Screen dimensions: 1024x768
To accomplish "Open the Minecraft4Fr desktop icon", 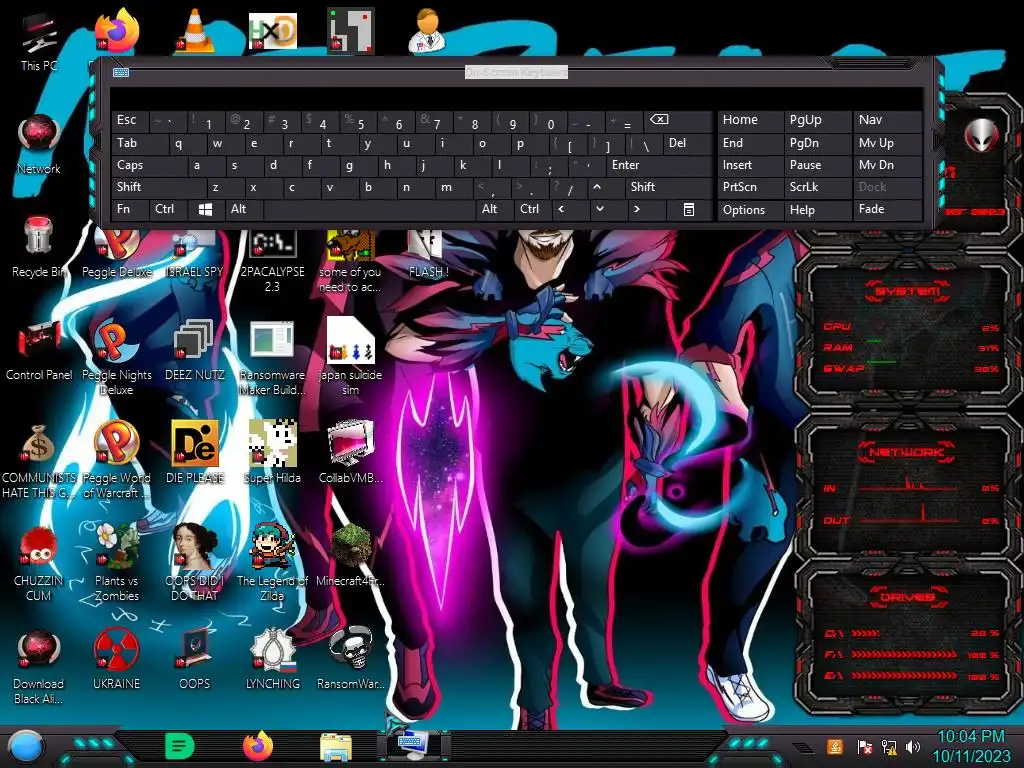I will [x=351, y=555].
